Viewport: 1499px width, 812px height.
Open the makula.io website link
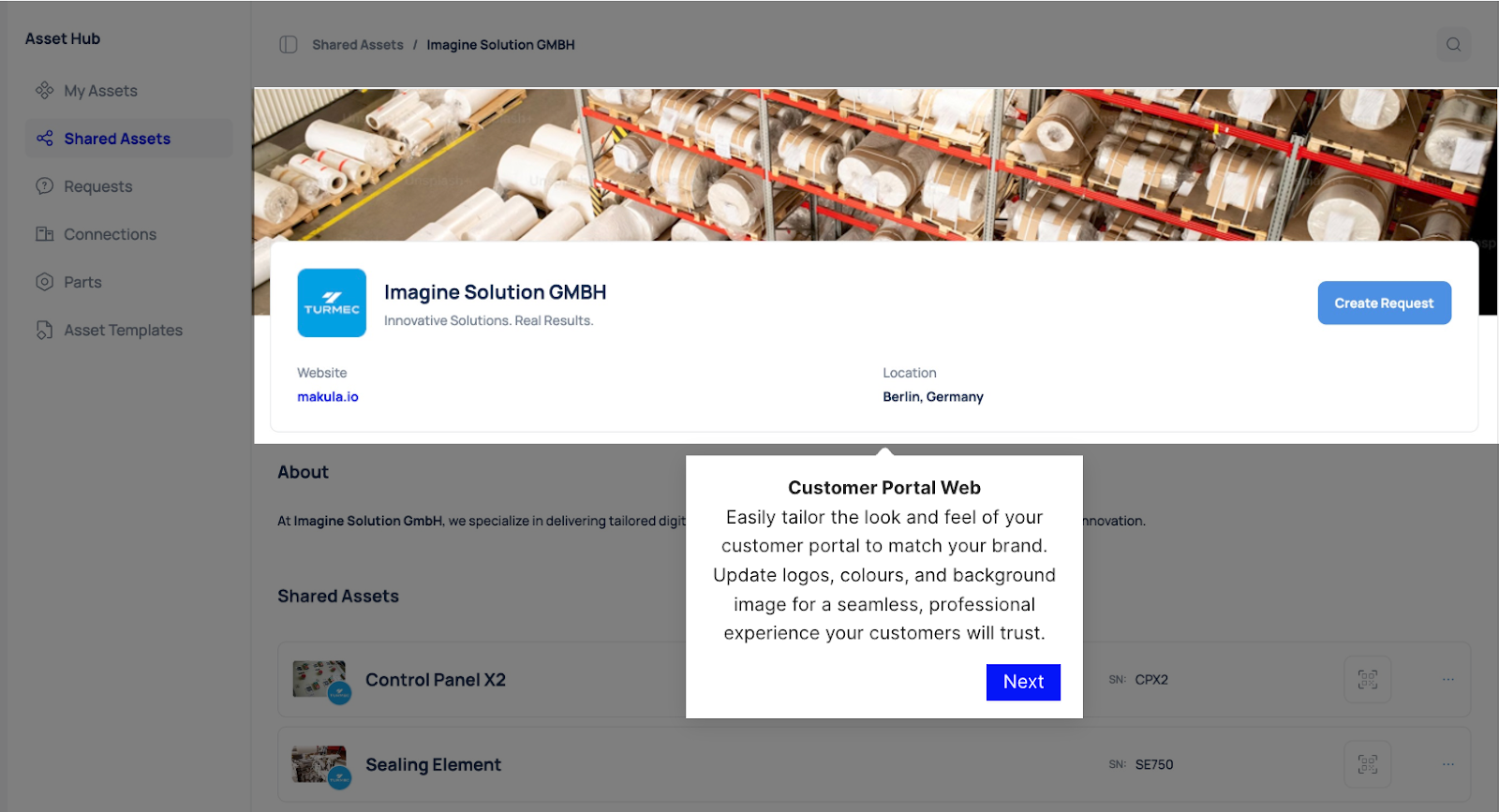tap(328, 397)
